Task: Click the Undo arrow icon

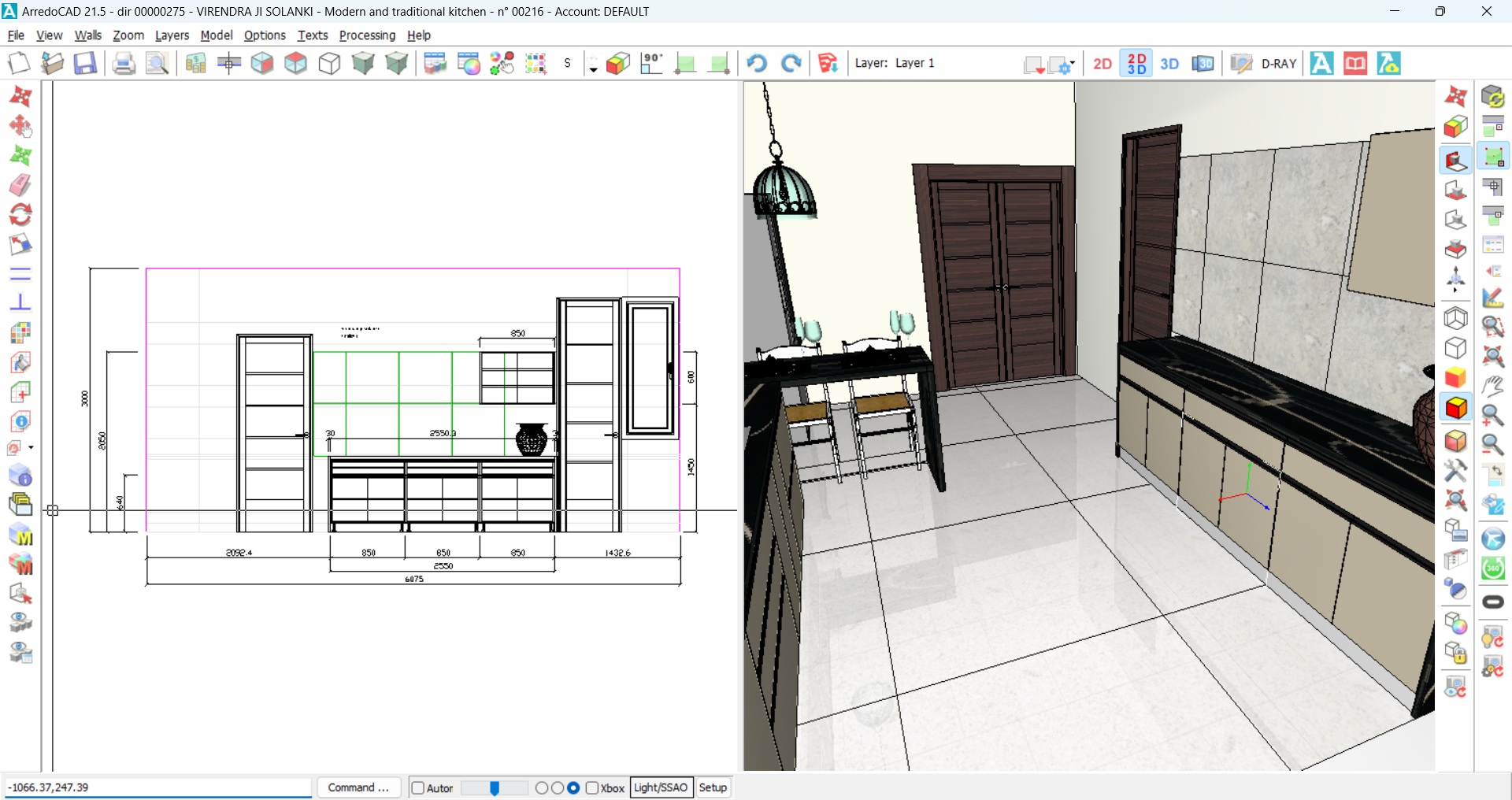Action: pos(757,63)
